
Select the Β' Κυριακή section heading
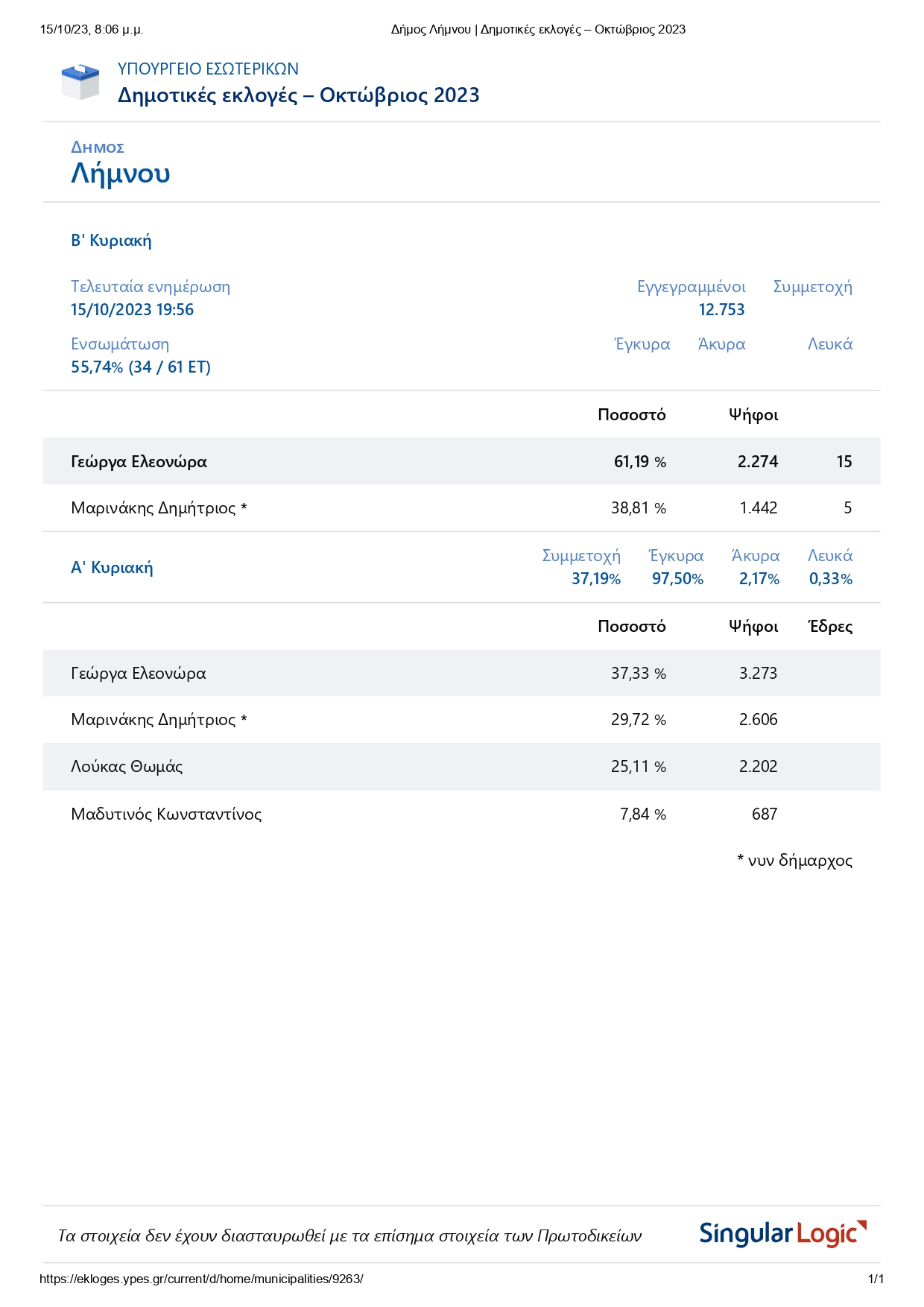click(x=111, y=241)
